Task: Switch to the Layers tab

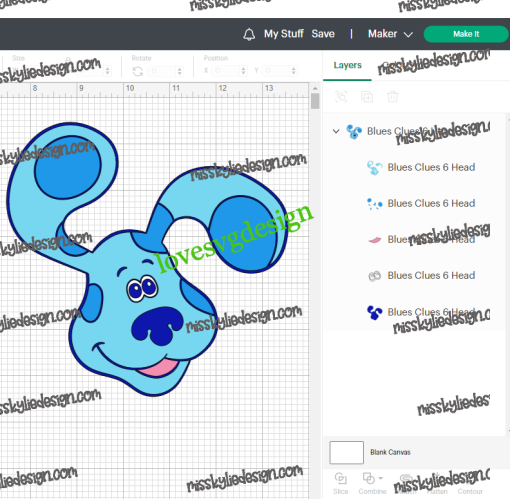Action: click(347, 65)
